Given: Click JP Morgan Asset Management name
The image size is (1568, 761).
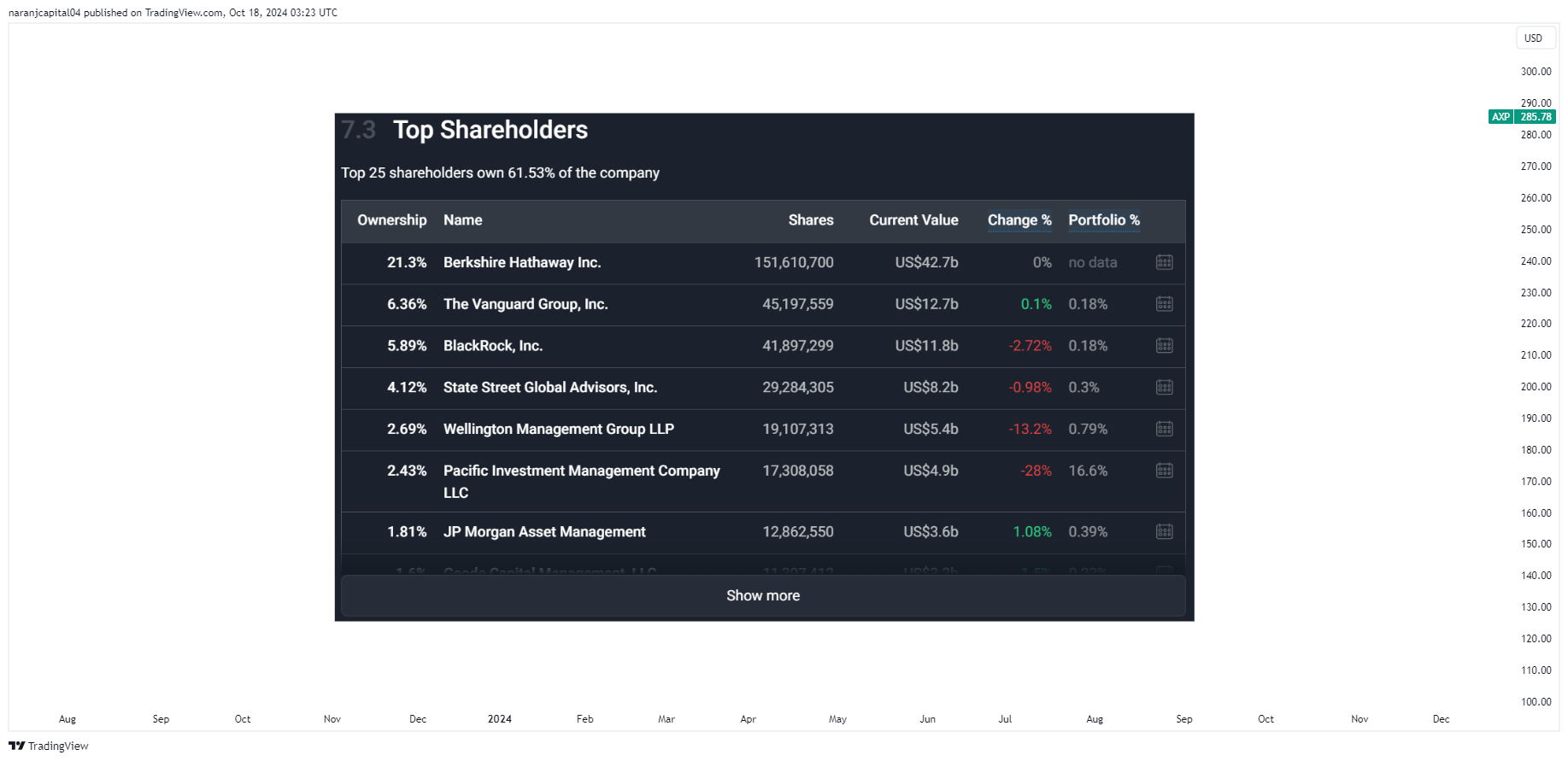Looking at the screenshot, I should click(544, 532).
